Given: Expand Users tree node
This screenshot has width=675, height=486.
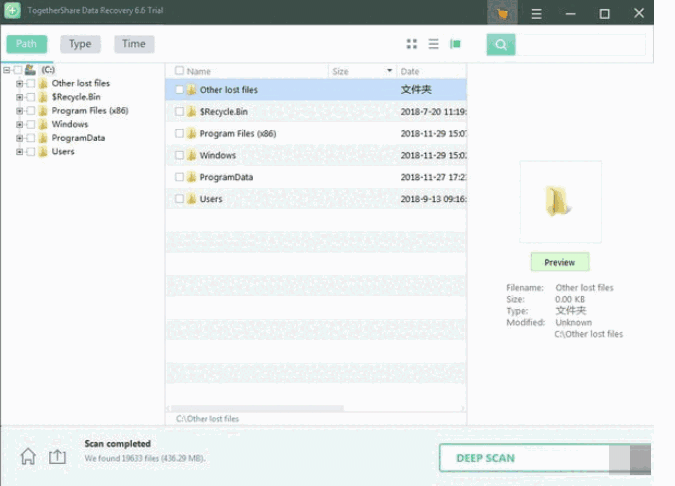Looking at the screenshot, I should click(x=19, y=152).
